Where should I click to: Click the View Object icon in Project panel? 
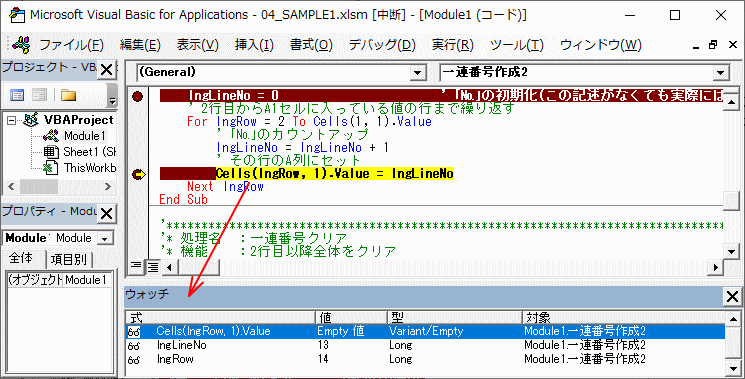[39, 95]
